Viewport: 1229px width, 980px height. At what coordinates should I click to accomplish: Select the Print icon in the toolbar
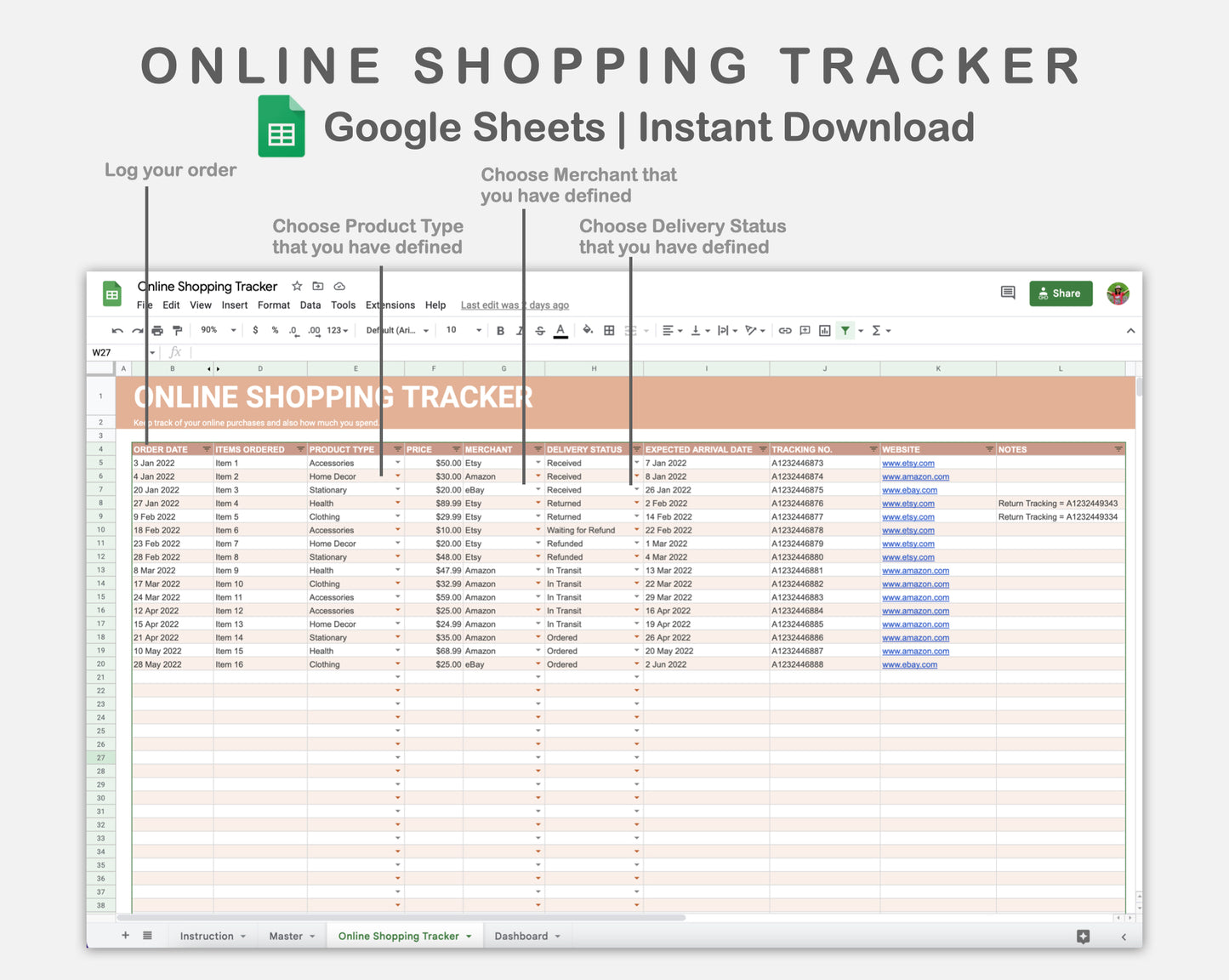156,330
